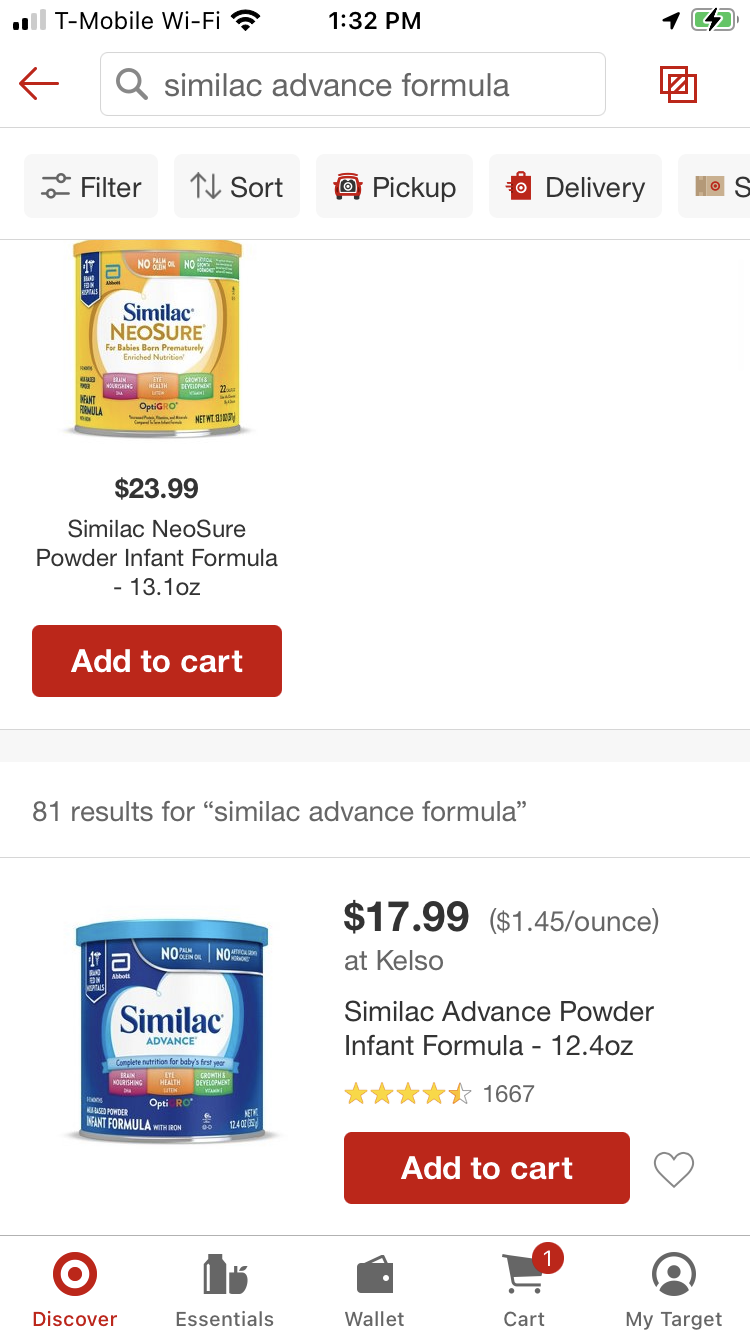Open My Target account tab

pos(673,1288)
